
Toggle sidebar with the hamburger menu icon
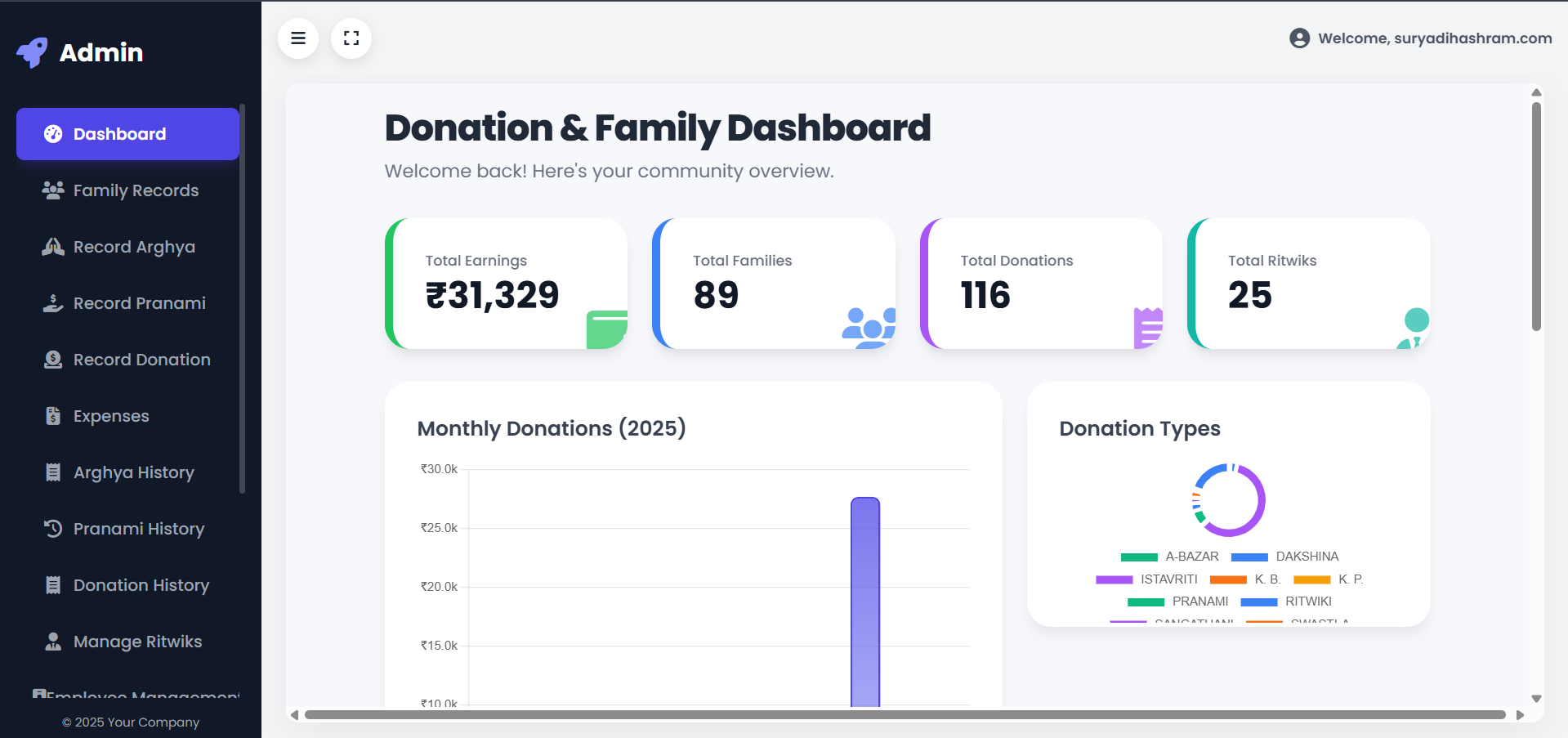[298, 38]
